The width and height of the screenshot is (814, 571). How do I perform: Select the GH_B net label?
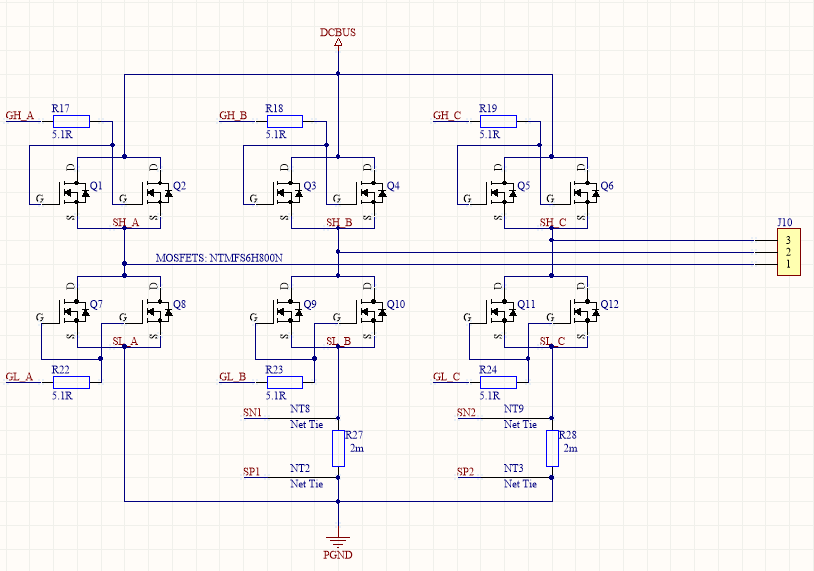click(233, 115)
